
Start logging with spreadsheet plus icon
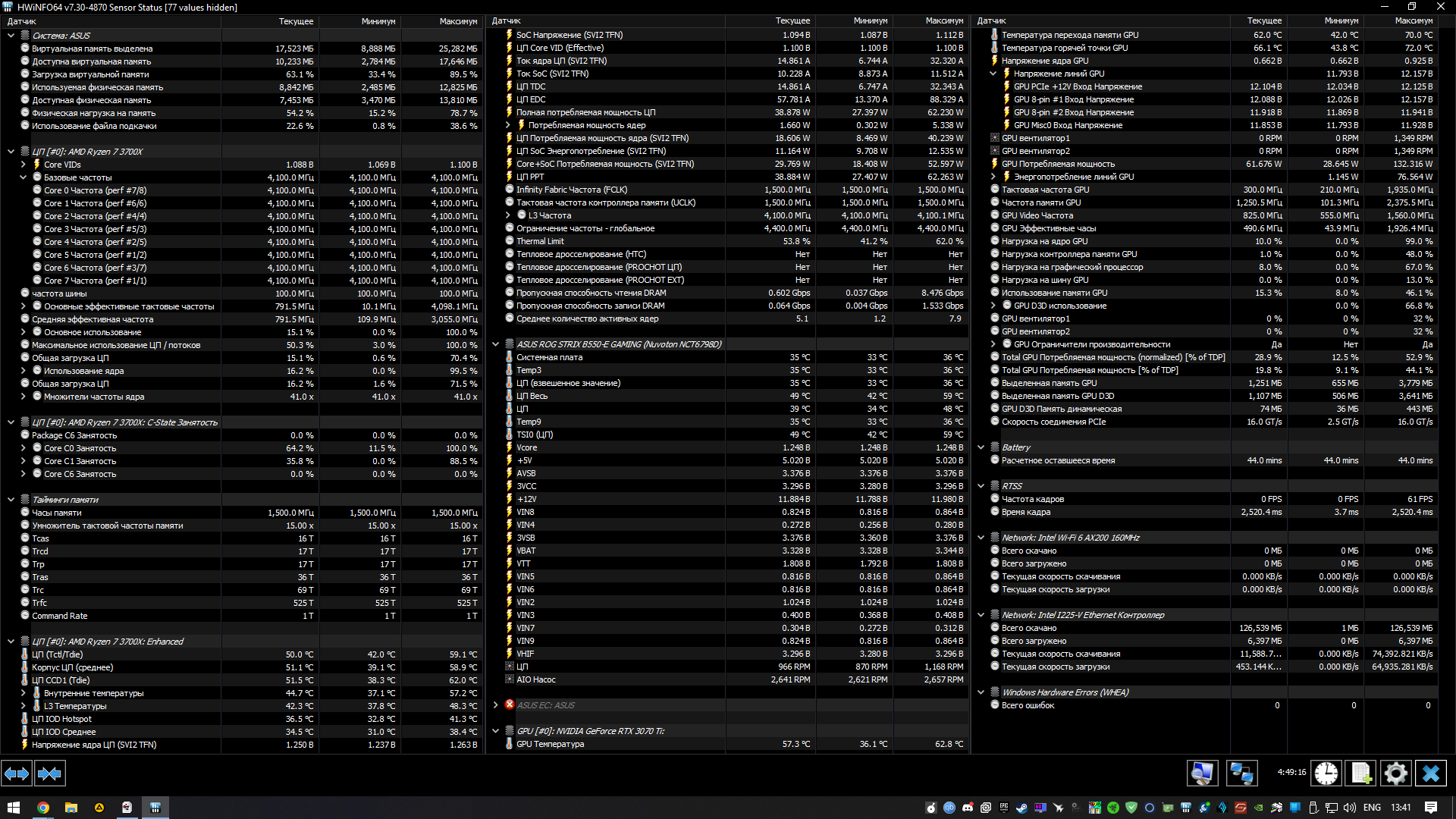(x=1361, y=773)
